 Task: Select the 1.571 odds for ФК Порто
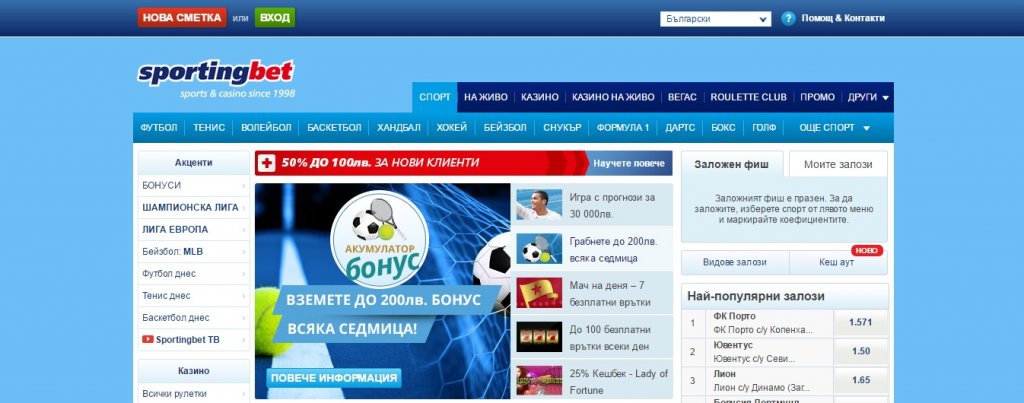(x=860, y=323)
